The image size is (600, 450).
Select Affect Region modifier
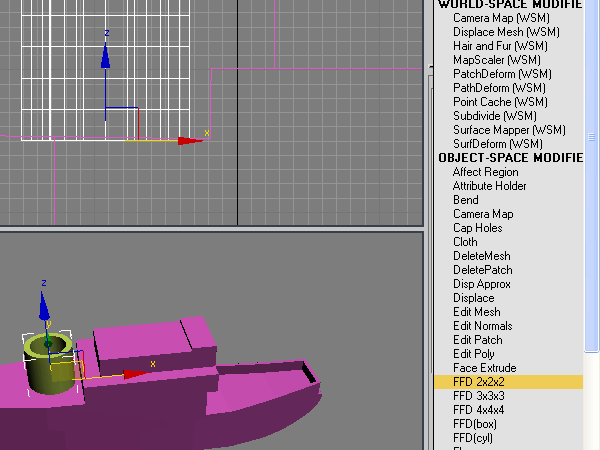click(x=486, y=172)
